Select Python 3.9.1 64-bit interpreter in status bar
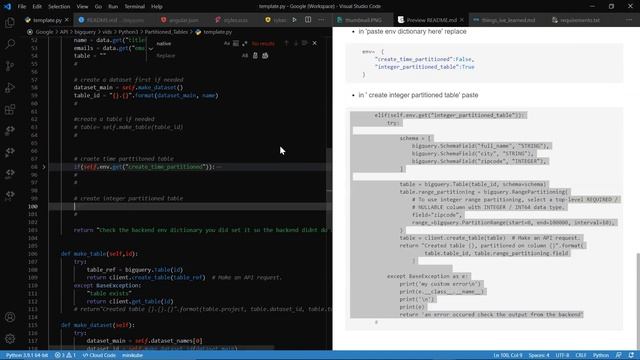 [x=27, y=355]
